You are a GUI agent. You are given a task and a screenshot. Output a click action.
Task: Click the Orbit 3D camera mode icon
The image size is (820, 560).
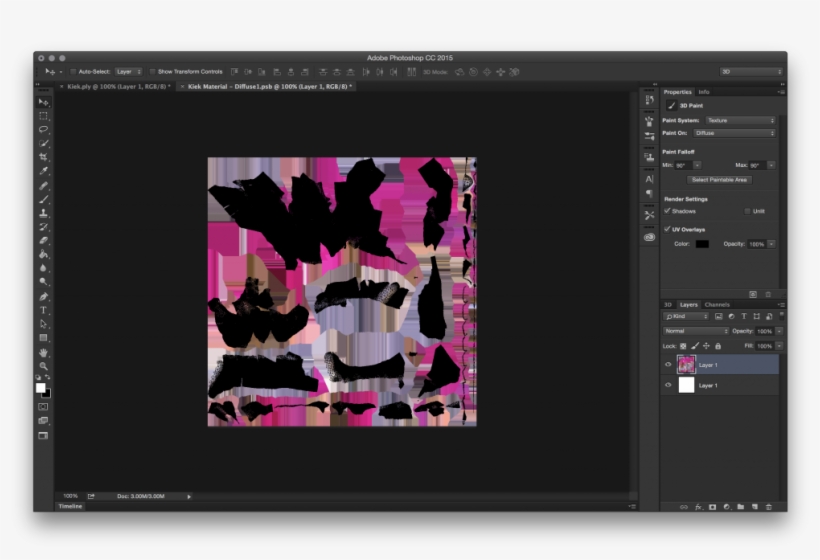point(459,72)
